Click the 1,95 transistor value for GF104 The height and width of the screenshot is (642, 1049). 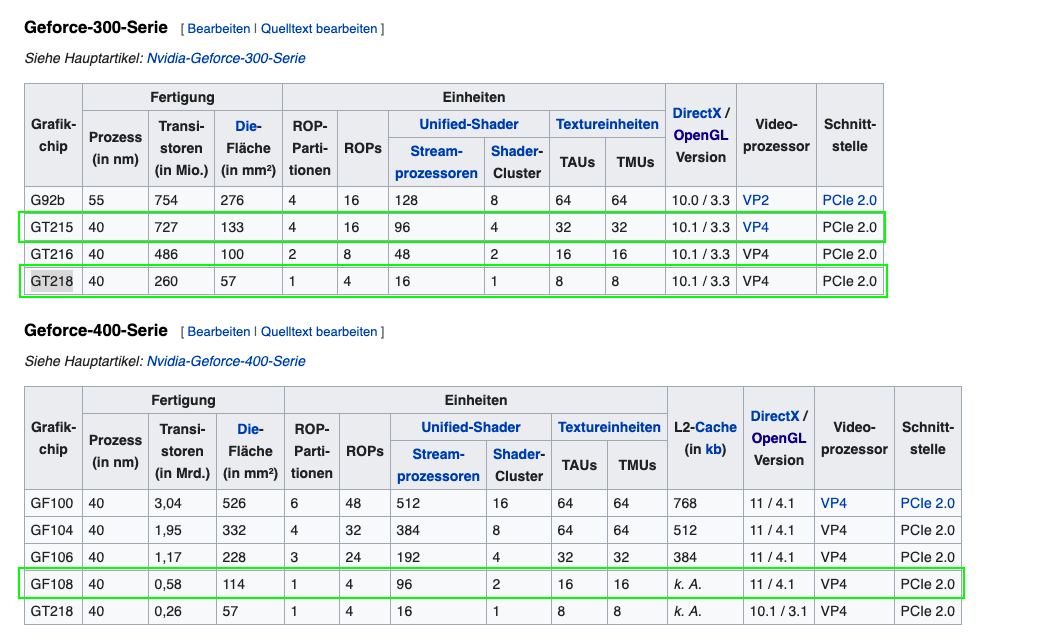[168, 530]
